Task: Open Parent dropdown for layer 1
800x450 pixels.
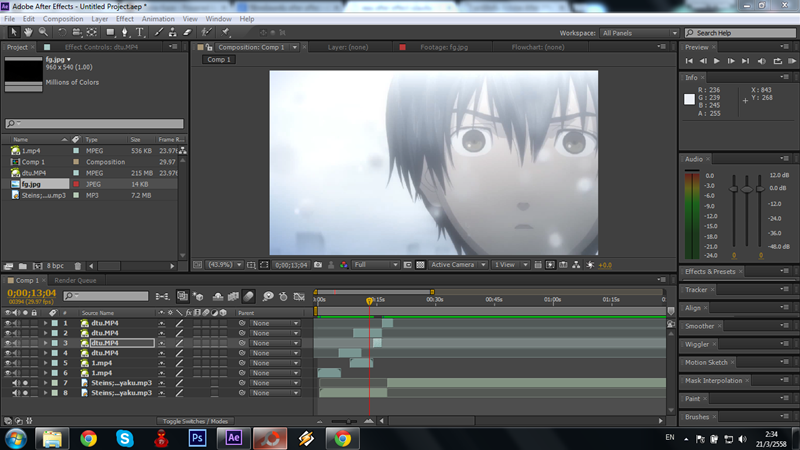Action: click(x=274, y=323)
